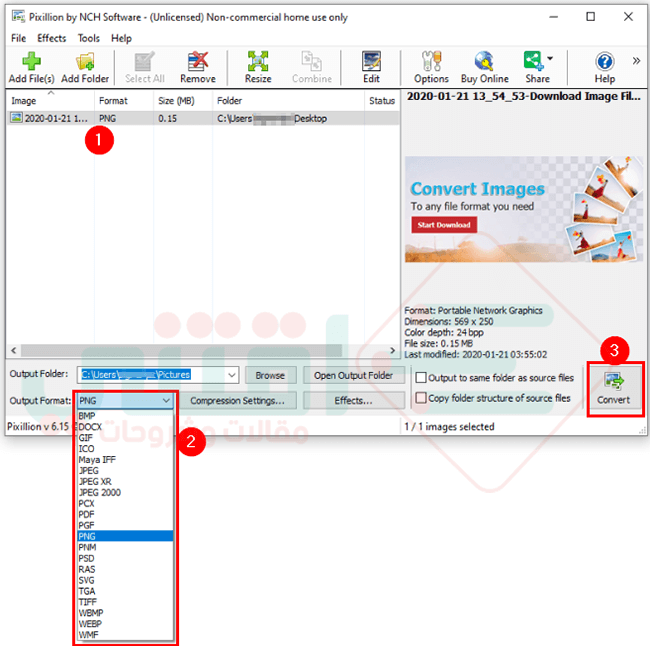This screenshot has width=650, height=646.
Task: Click Open Output Folder button
Action: point(353,375)
